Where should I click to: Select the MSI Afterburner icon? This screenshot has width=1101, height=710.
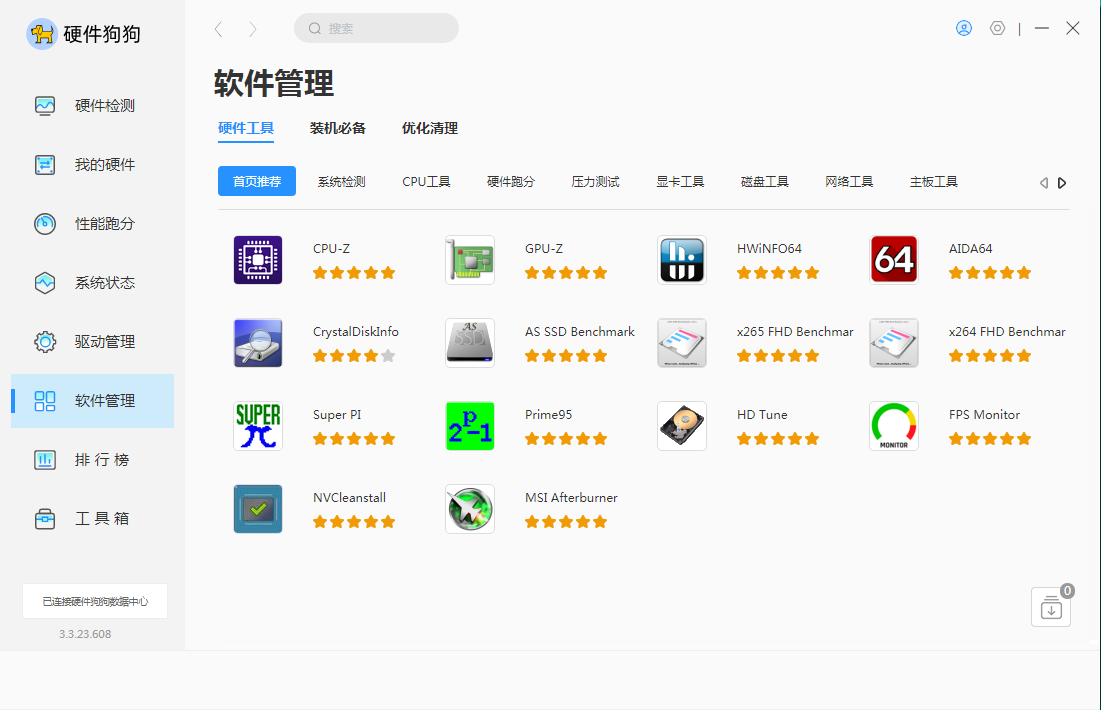pos(470,509)
